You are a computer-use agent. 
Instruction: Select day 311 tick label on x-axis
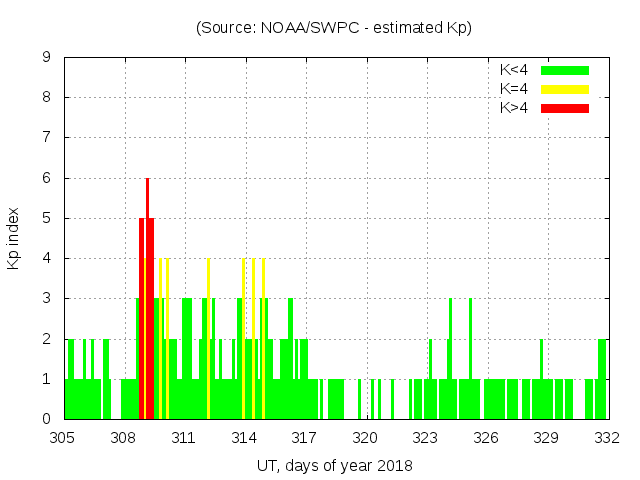(184, 438)
